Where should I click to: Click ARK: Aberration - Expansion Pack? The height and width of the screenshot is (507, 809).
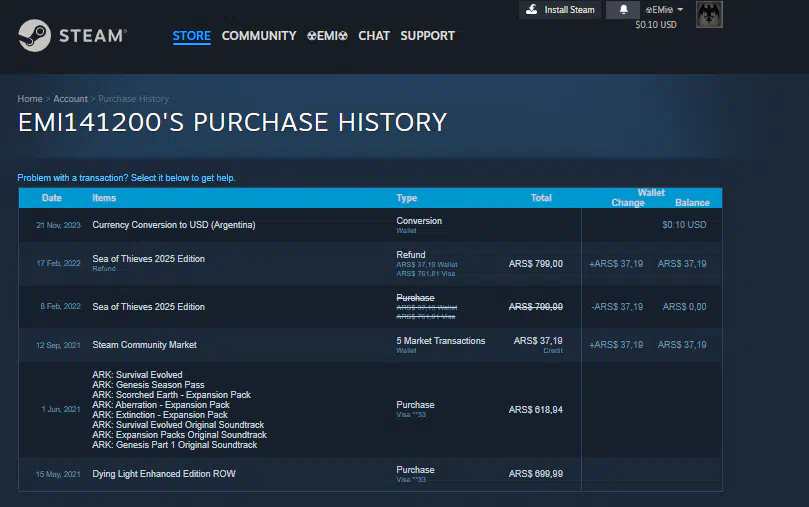(161, 405)
